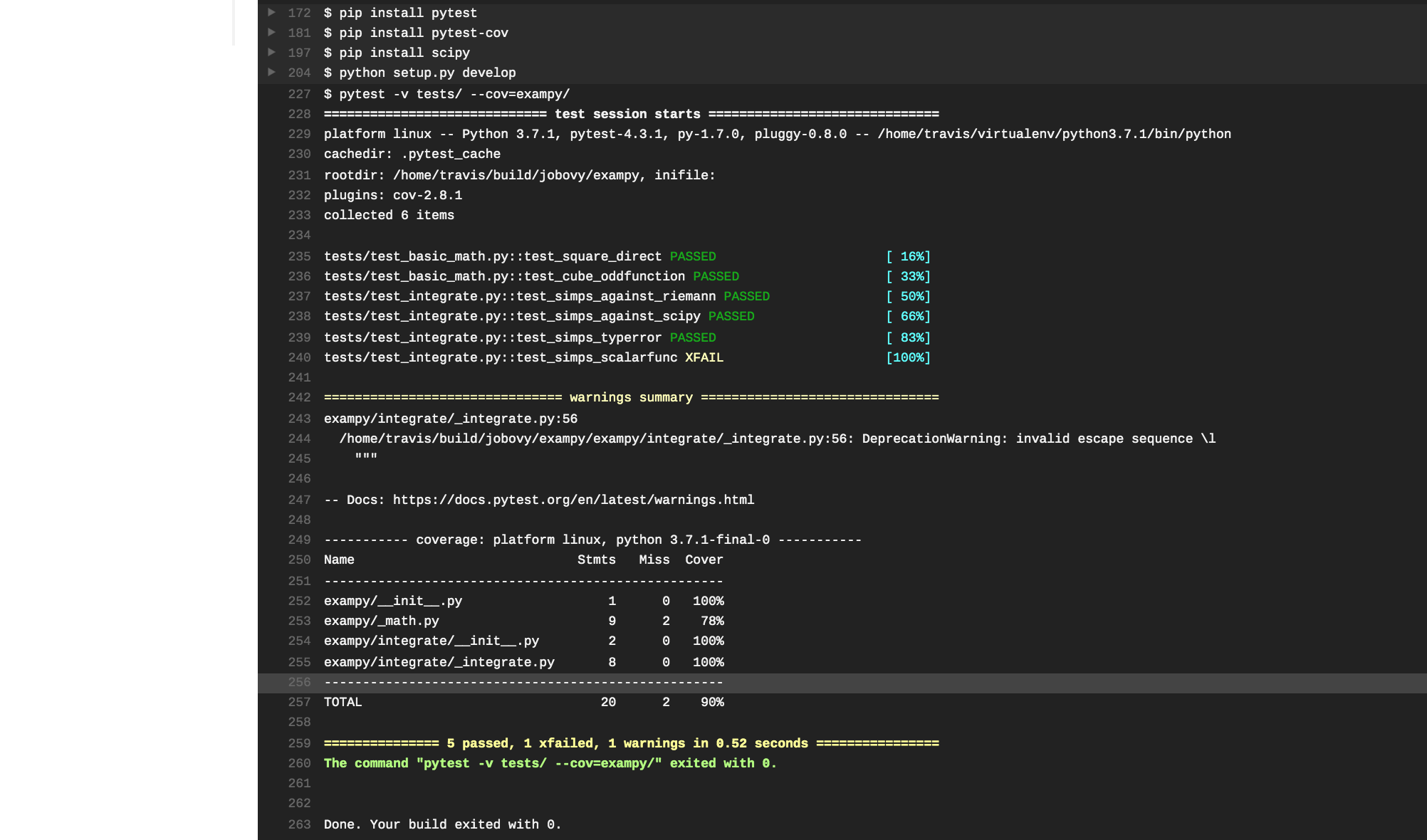1427x840 pixels.
Task: Click the pytest -v tests/ command line
Action: (x=446, y=94)
